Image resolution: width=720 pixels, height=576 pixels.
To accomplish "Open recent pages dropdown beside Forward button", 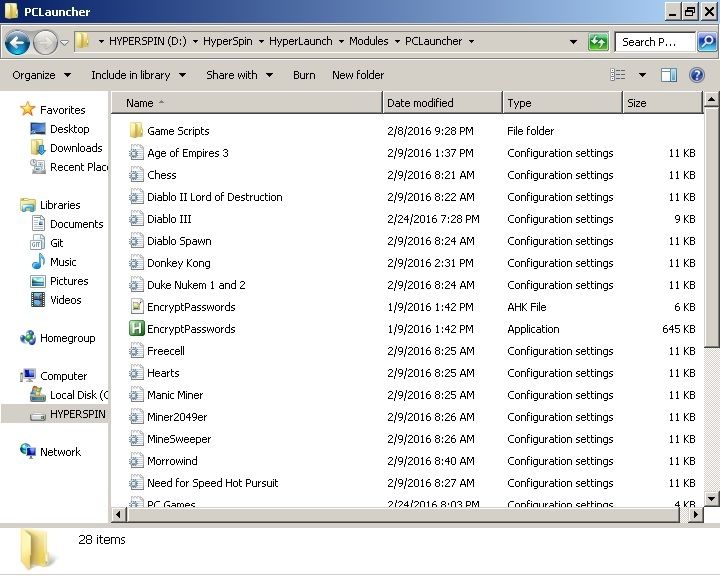I will coord(64,43).
